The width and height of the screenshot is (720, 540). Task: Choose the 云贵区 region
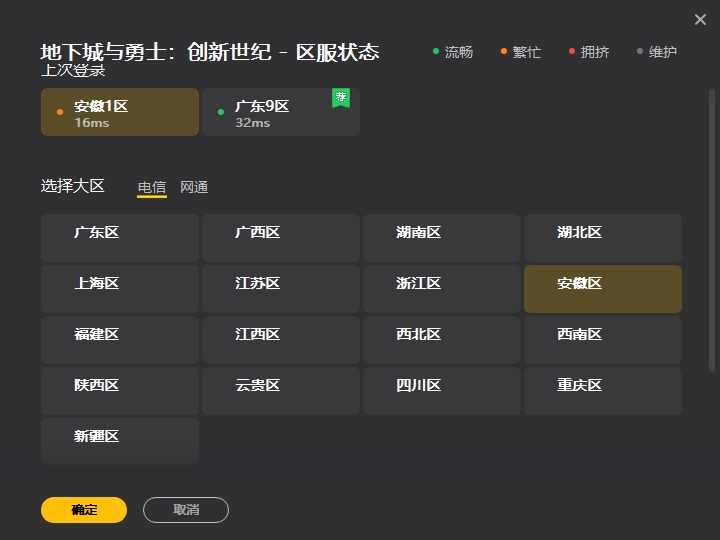tap(281, 391)
